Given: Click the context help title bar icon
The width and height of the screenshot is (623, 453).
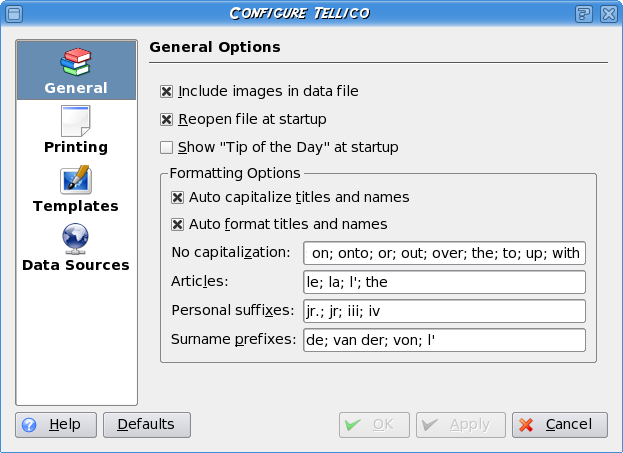Looking at the screenshot, I should (x=584, y=14).
